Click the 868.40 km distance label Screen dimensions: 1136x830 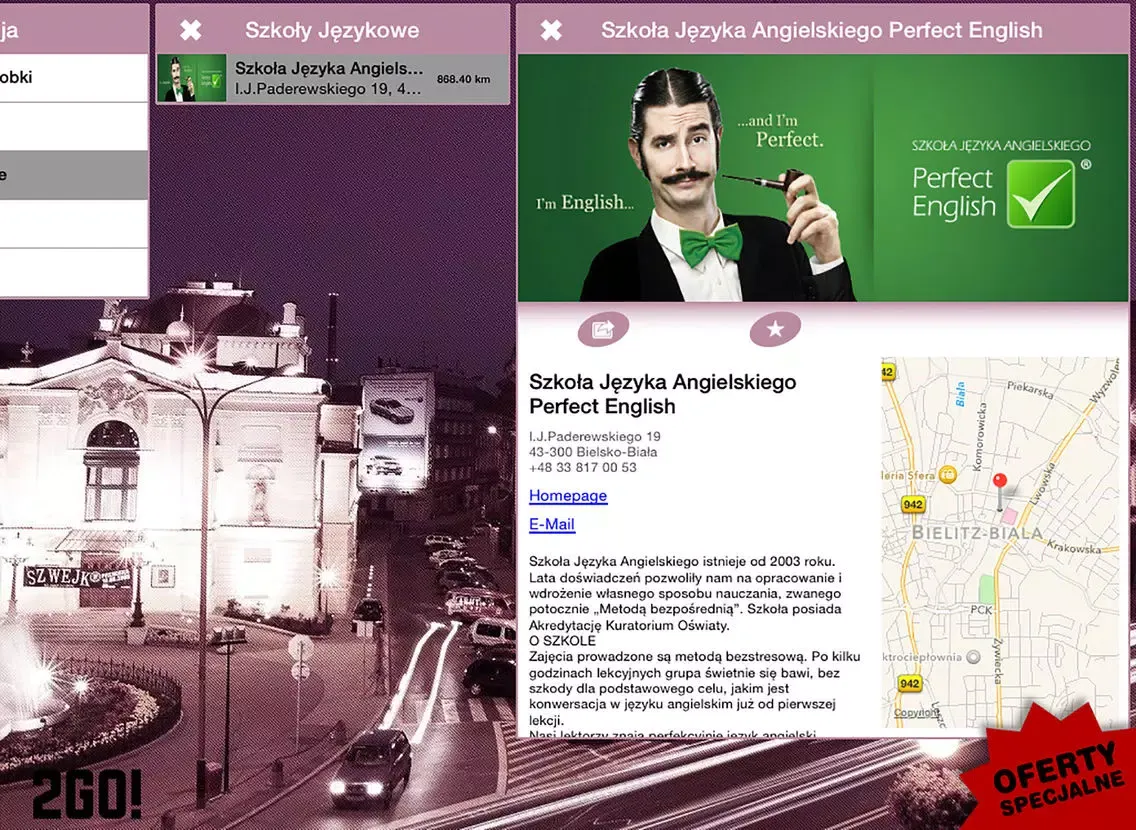[464, 79]
